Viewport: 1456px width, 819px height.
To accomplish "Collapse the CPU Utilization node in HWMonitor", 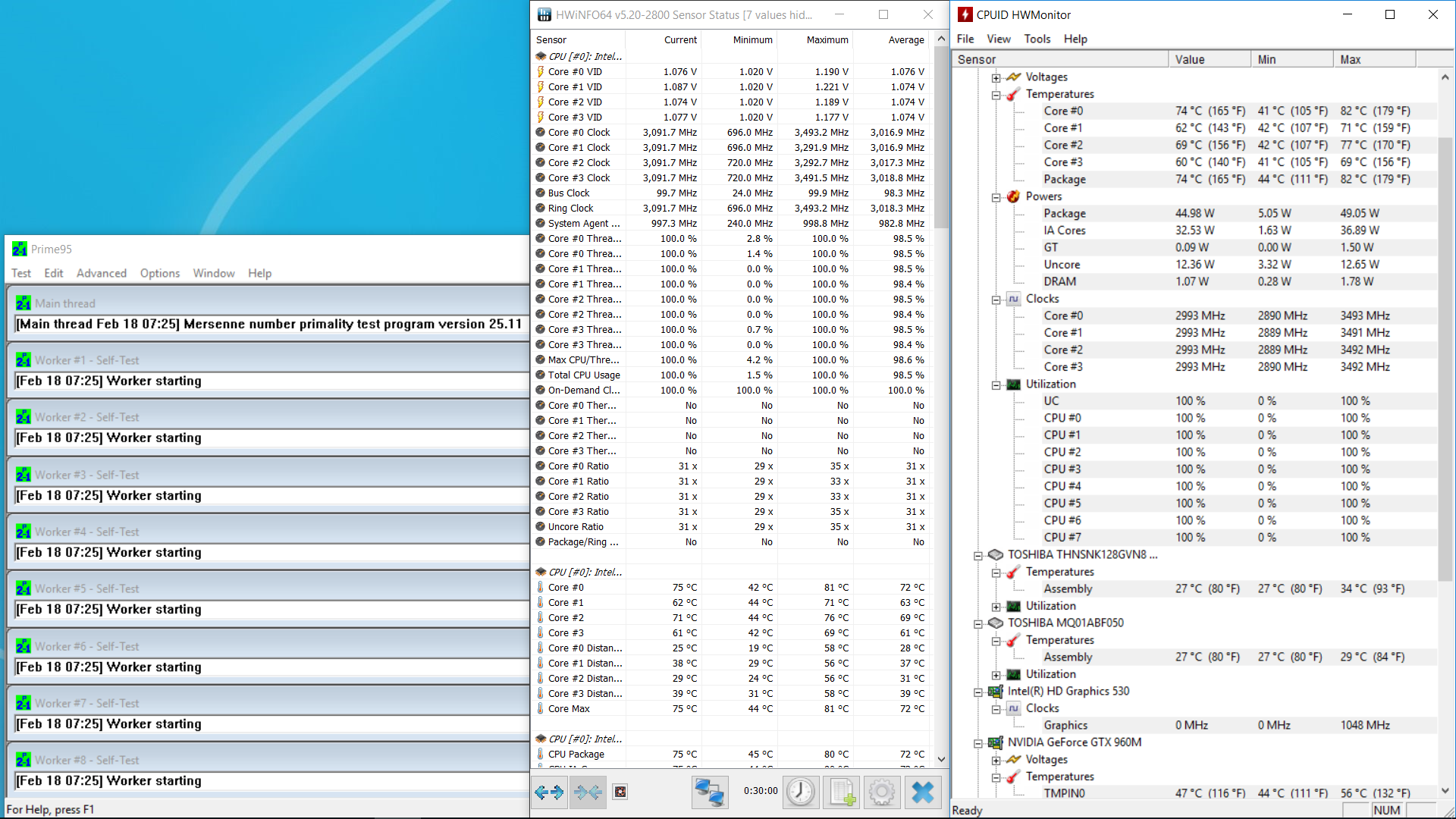I will coord(996,385).
